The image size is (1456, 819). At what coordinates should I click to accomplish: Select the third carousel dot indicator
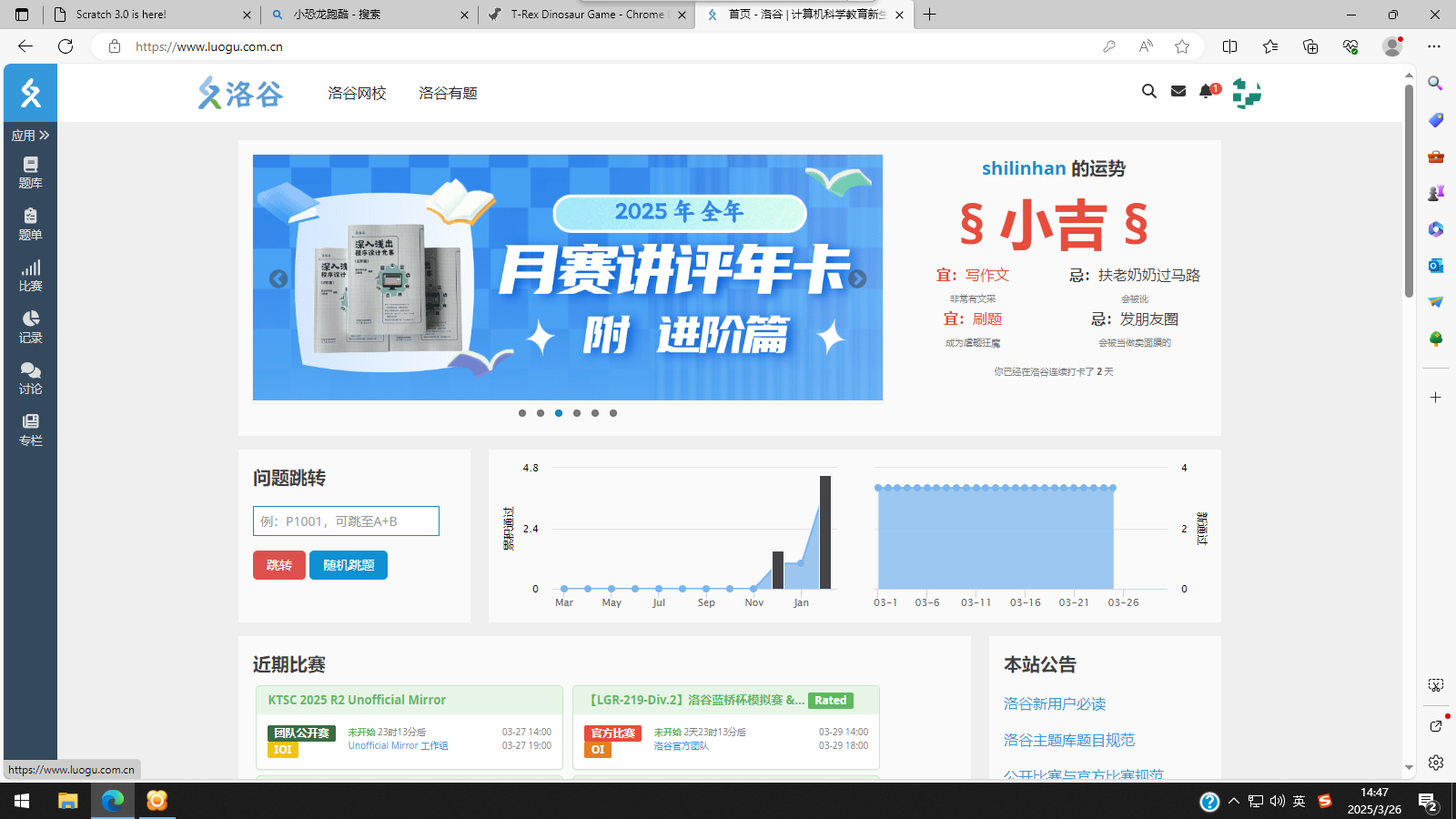(x=559, y=413)
